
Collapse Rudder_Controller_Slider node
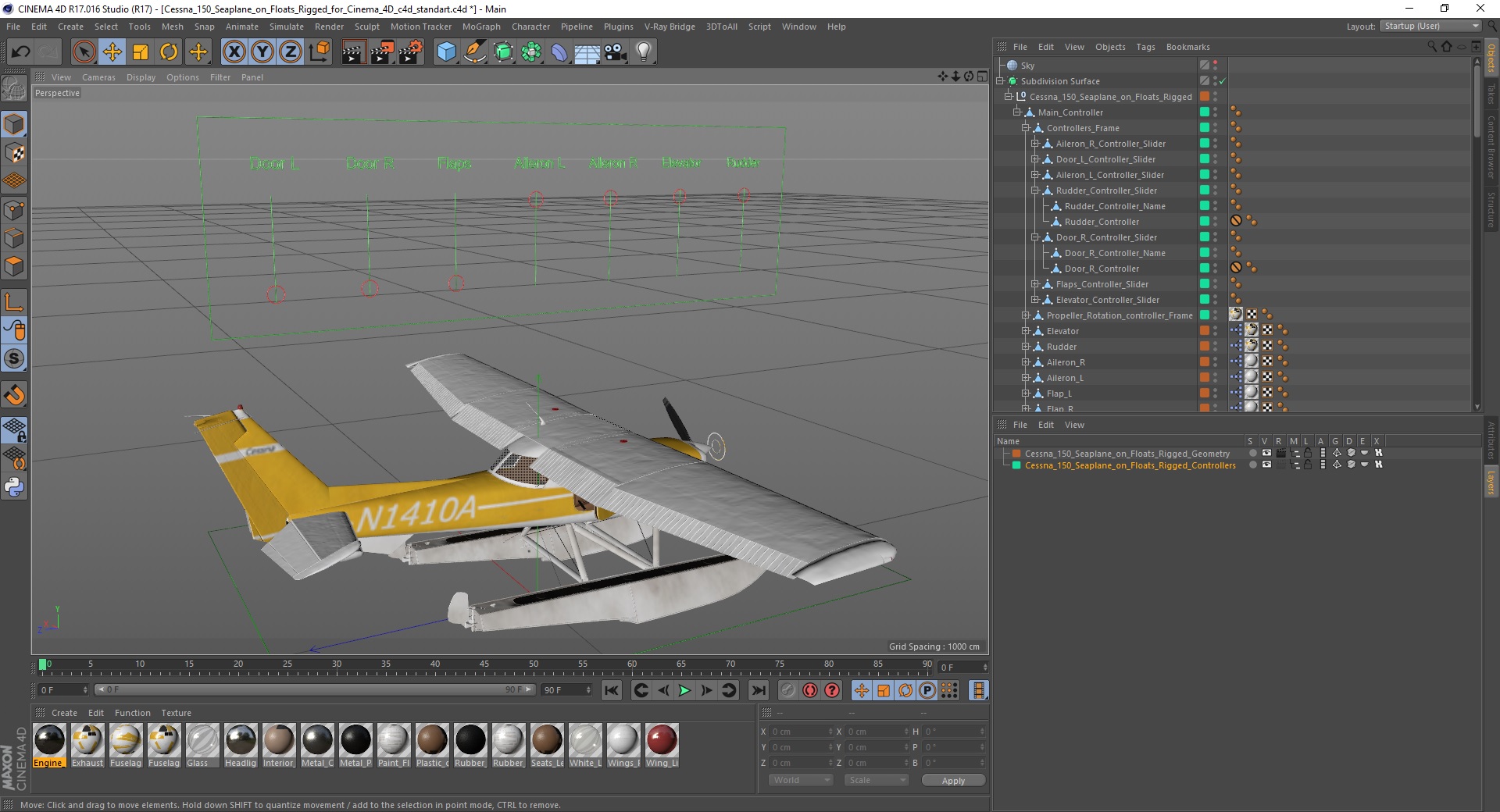[x=1034, y=190]
